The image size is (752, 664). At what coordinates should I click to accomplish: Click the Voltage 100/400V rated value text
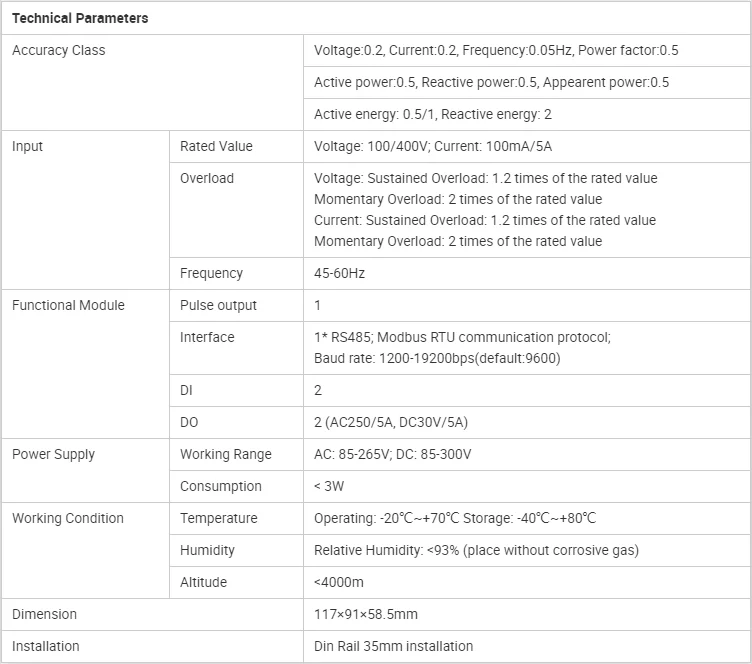pyautogui.click(x=432, y=146)
